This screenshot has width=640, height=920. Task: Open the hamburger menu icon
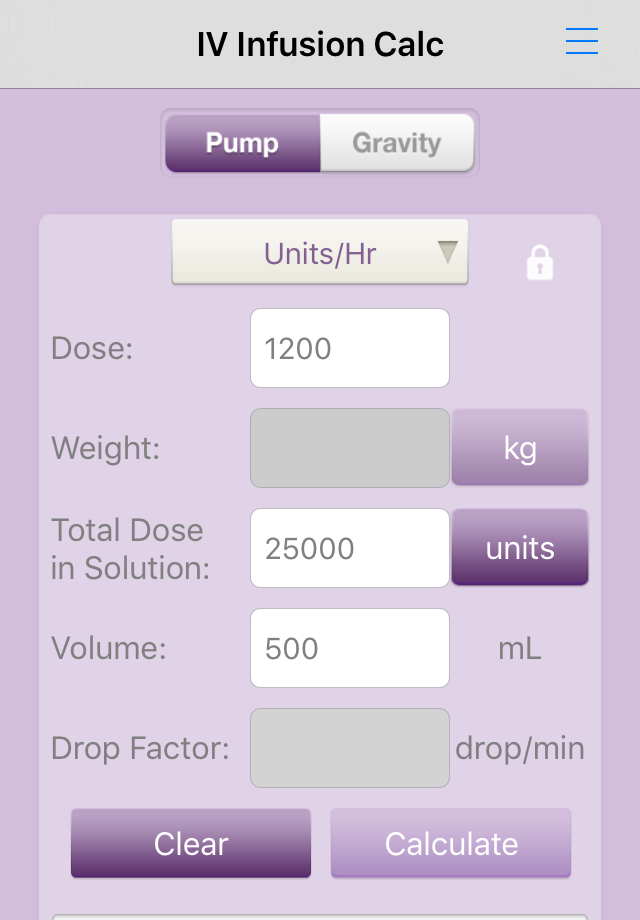click(x=581, y=41)
